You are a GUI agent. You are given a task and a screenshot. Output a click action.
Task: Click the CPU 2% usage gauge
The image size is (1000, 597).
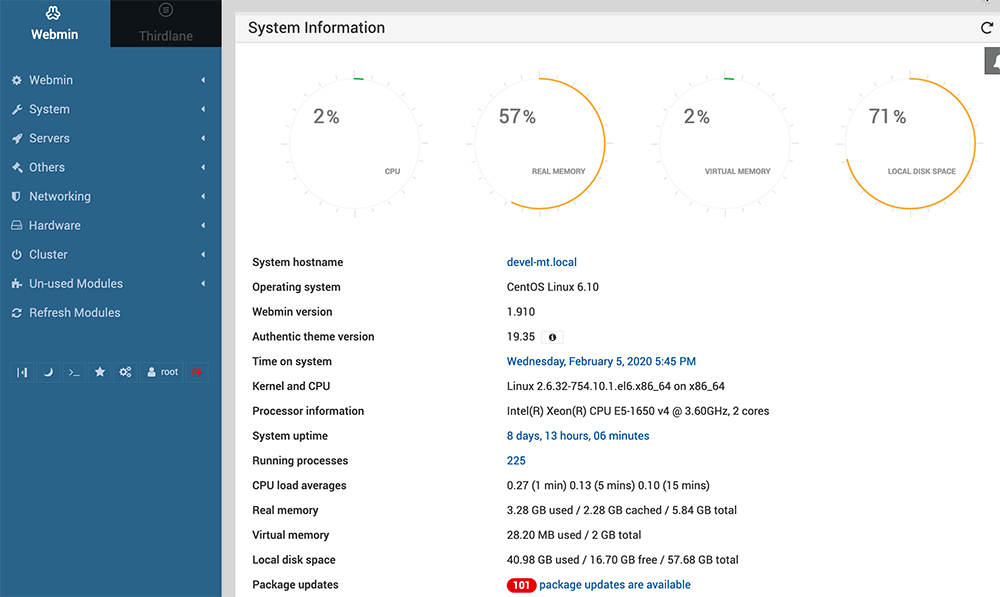tap(355, 144)
